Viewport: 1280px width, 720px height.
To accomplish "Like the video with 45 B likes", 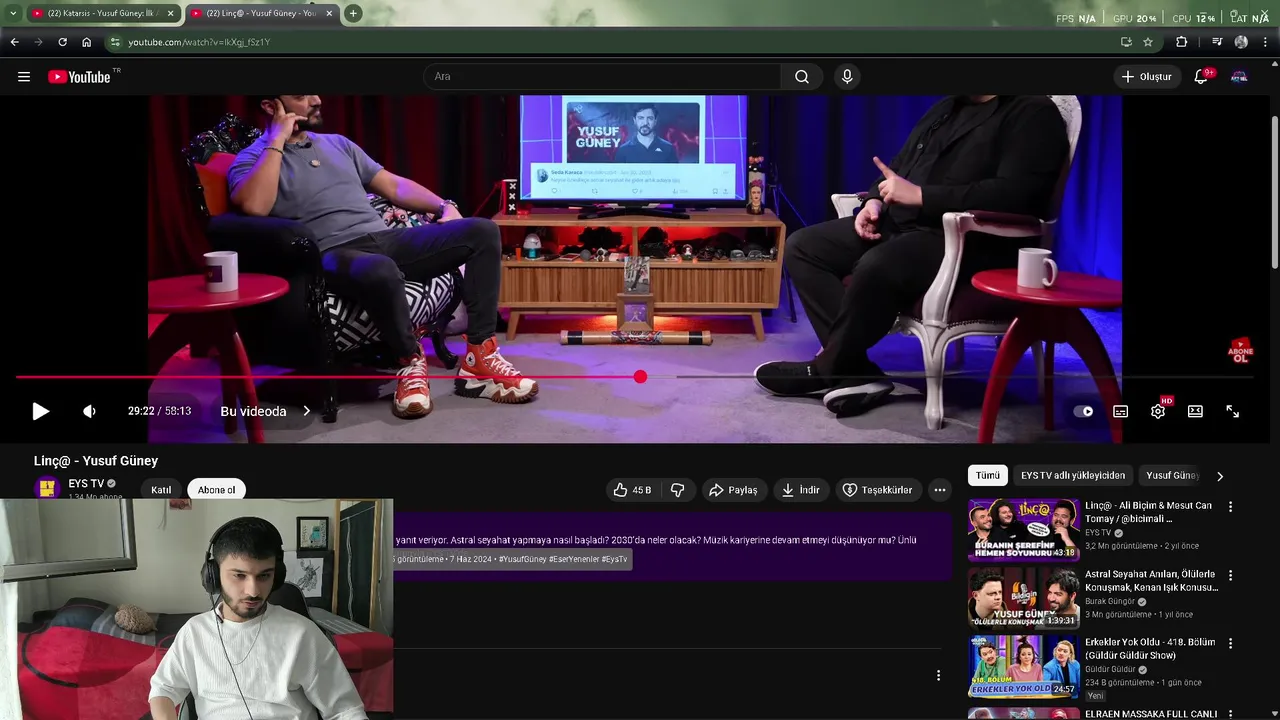I will [x=632, y=490].
